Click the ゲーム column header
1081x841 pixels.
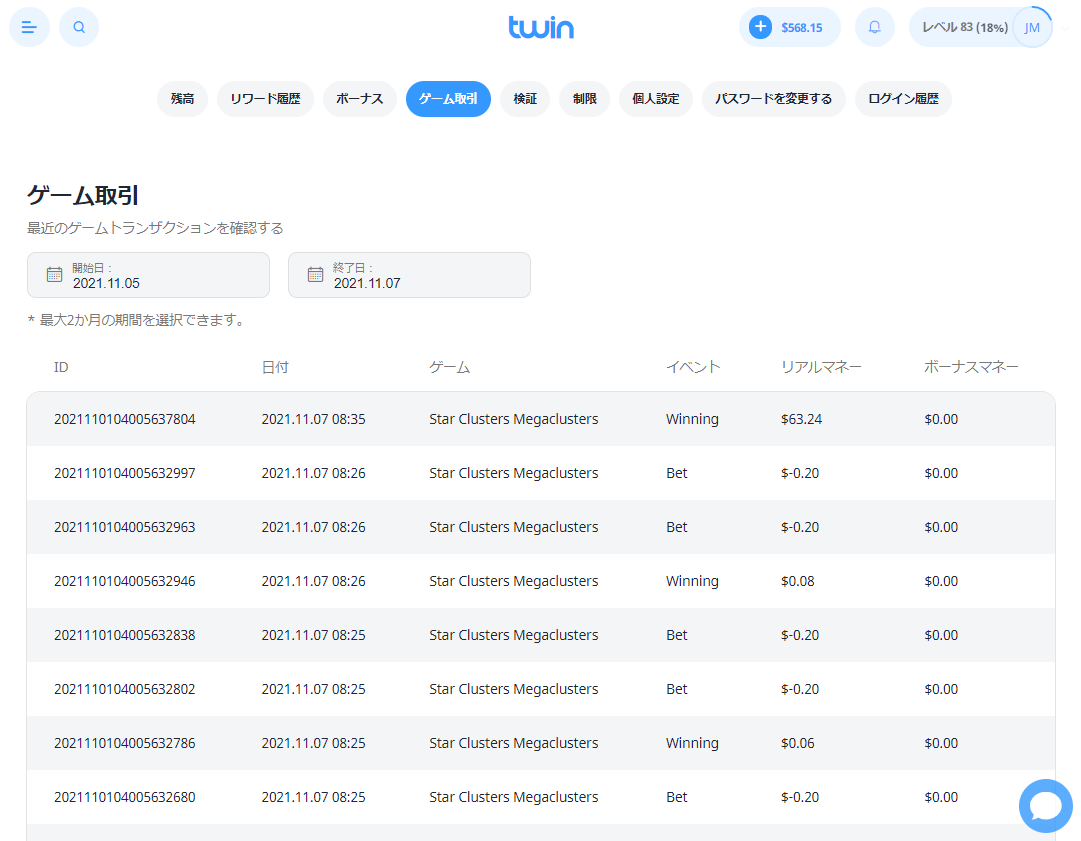click(449, 367)
